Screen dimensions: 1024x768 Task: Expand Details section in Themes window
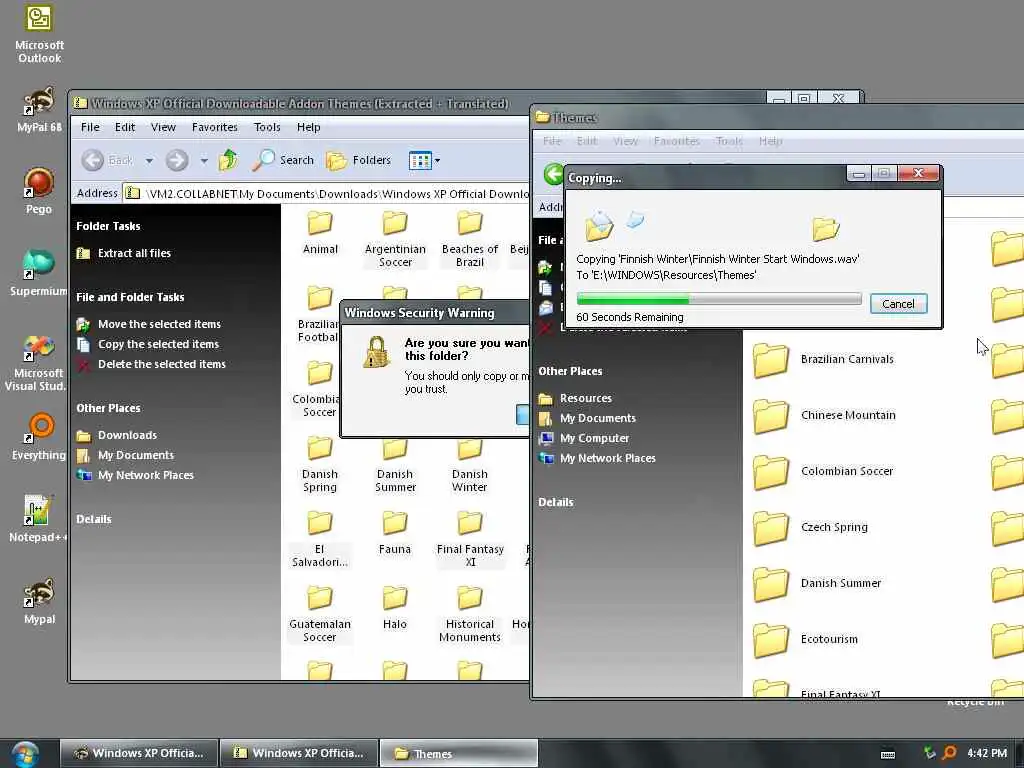coord(556,502)
